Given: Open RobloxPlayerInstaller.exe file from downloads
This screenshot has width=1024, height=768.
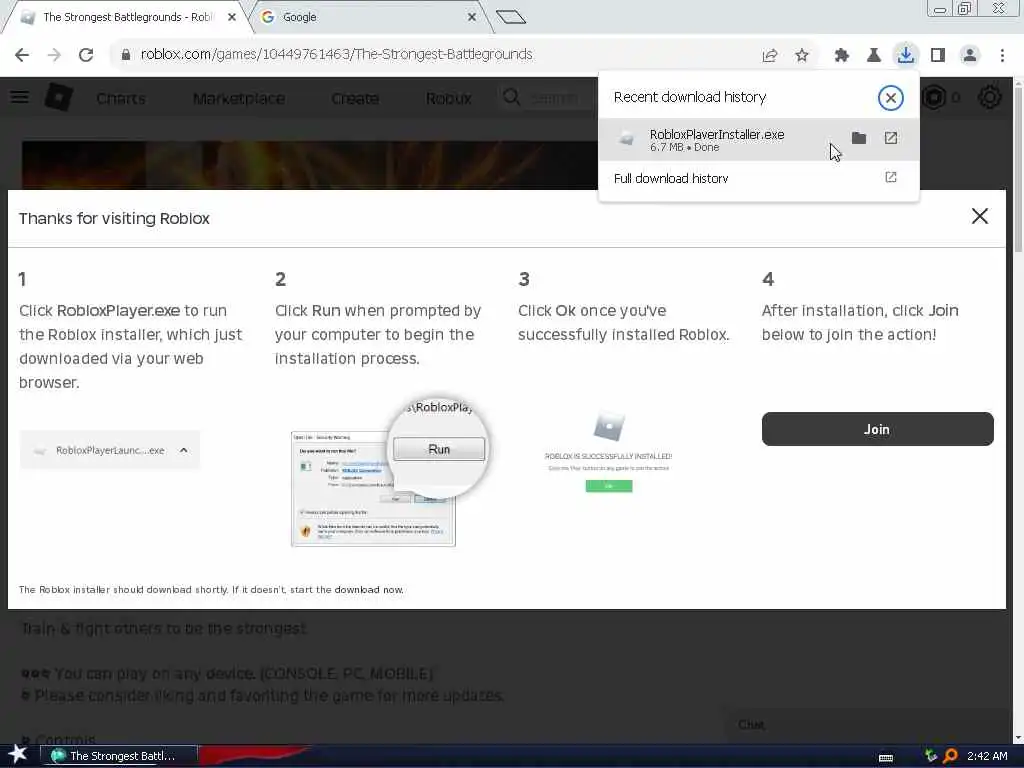Looking at the screenshot, I should pos(891,138).
